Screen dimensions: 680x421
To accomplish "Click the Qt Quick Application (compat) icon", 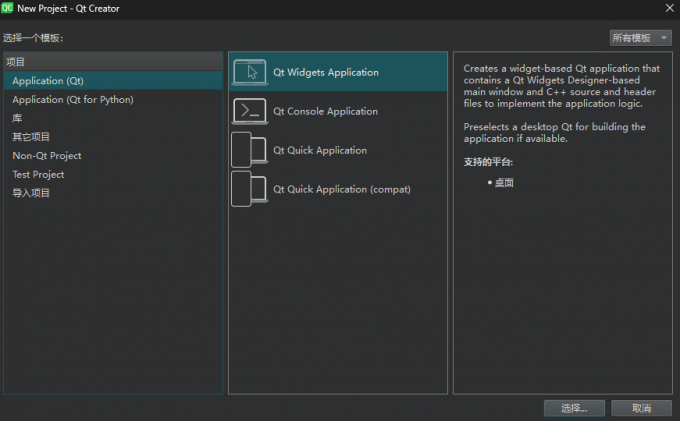I will [x=249, y=189].
